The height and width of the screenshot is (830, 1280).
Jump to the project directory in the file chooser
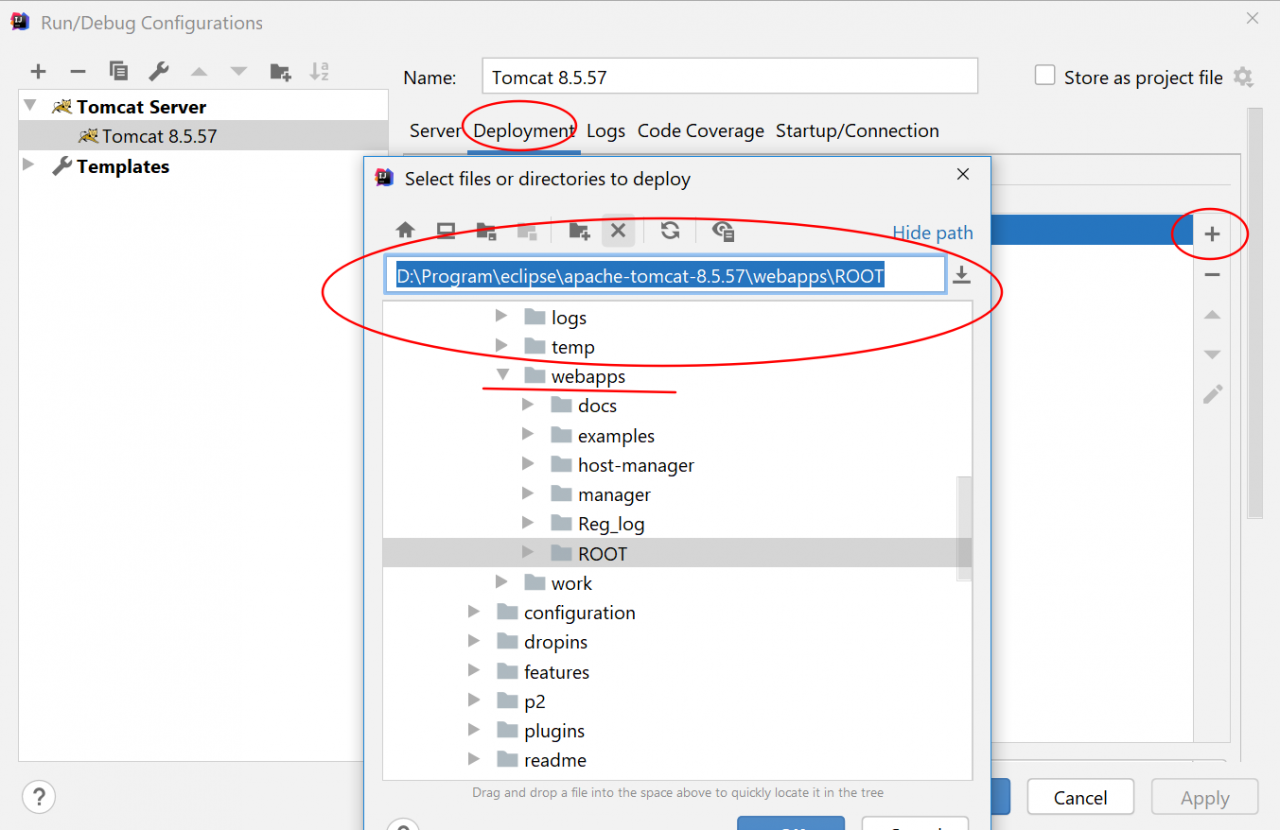click(x=487, y=231)
